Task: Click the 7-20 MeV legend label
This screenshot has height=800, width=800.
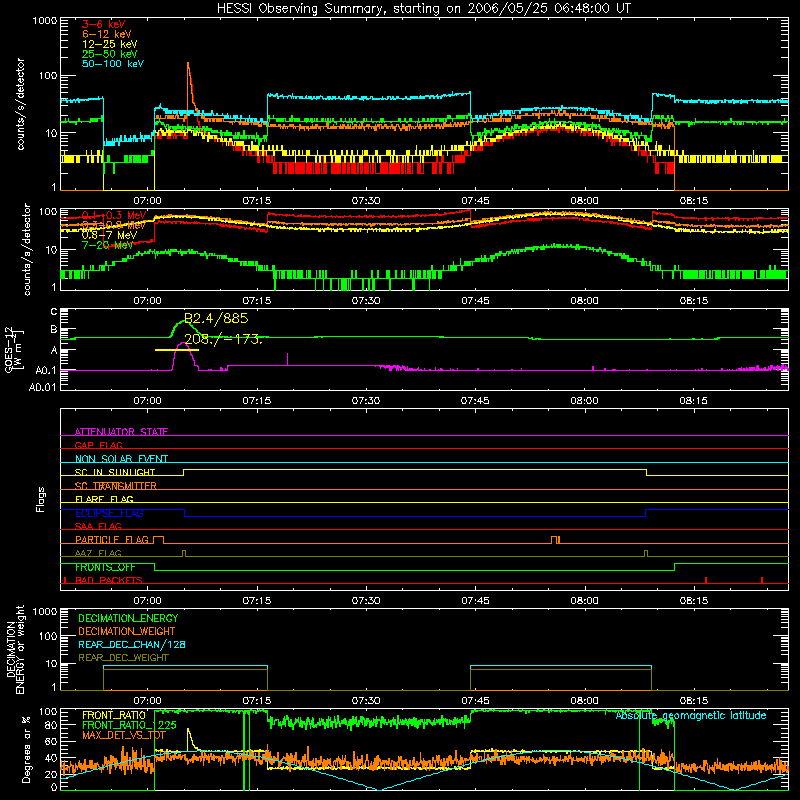Action: [x=107, y=245]
